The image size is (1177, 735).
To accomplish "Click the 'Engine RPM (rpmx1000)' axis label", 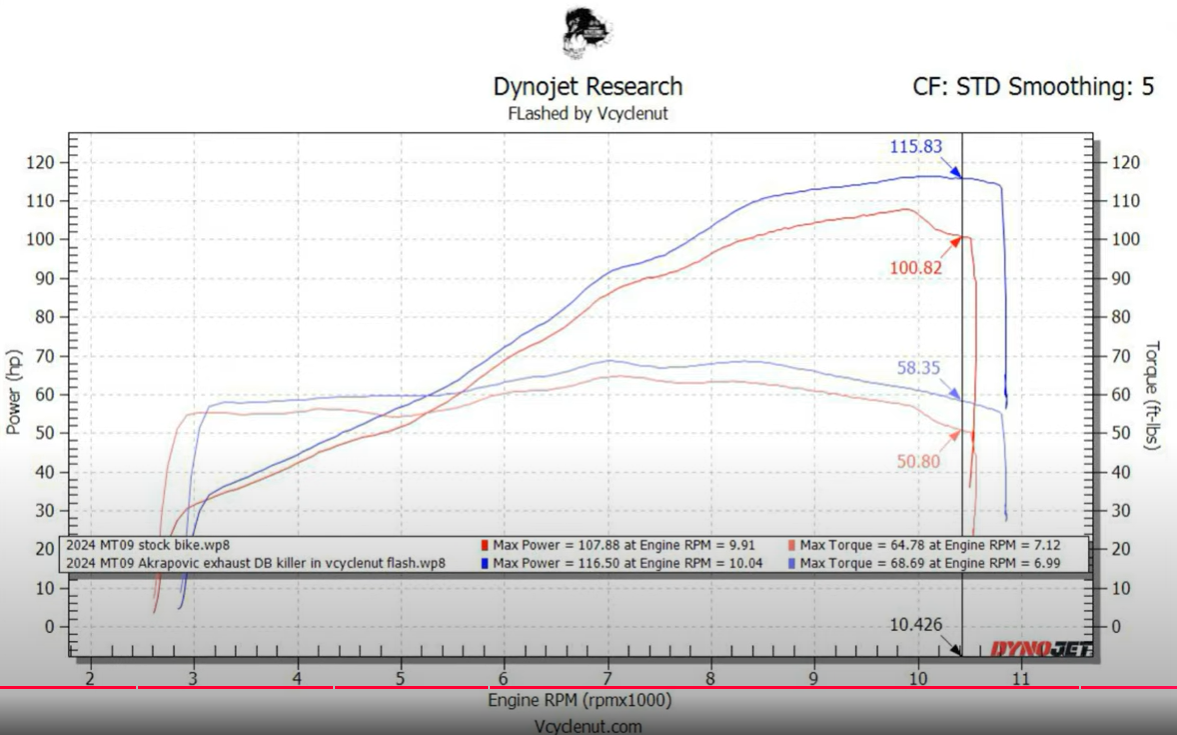I will point(580,700).
